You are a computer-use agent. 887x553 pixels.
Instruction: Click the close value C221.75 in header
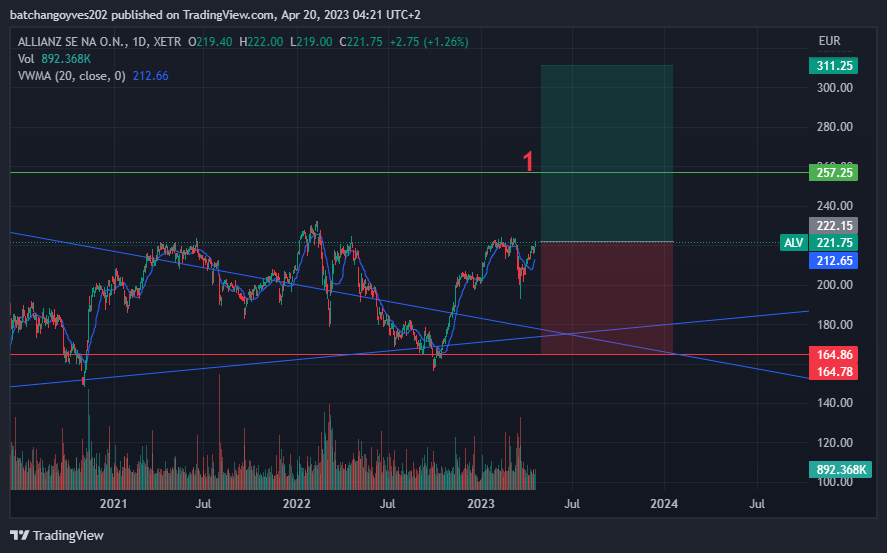361,42
